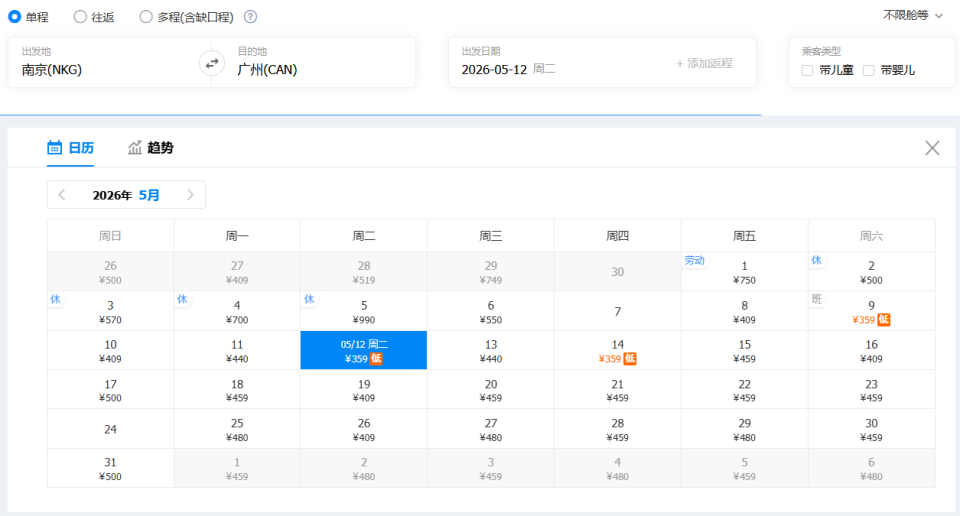Select May 18 priced ¥459
The image size is (960, 516).
point(237,389)
